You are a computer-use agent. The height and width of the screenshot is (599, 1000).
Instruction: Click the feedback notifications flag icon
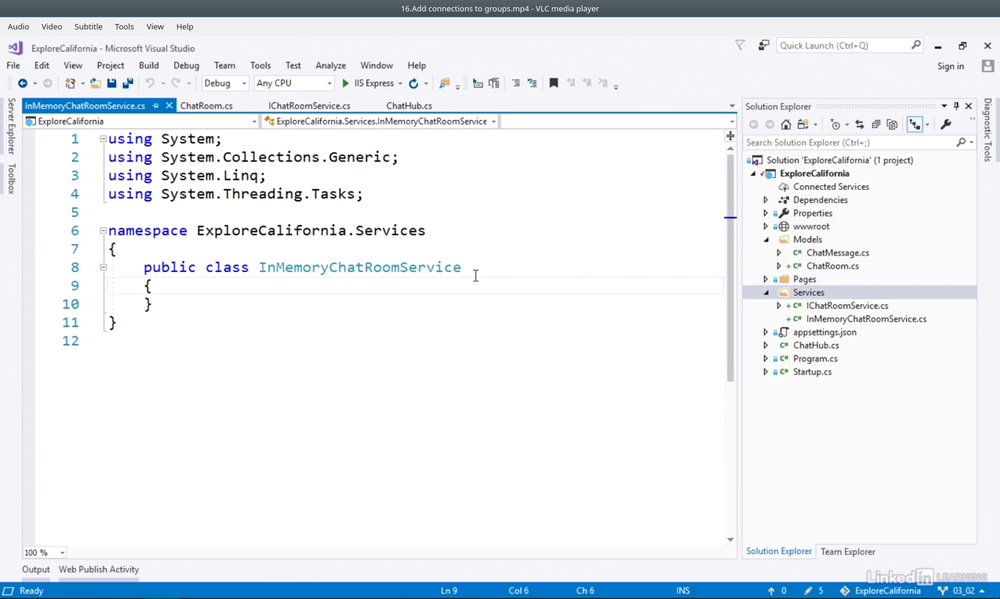click(740, 45)
